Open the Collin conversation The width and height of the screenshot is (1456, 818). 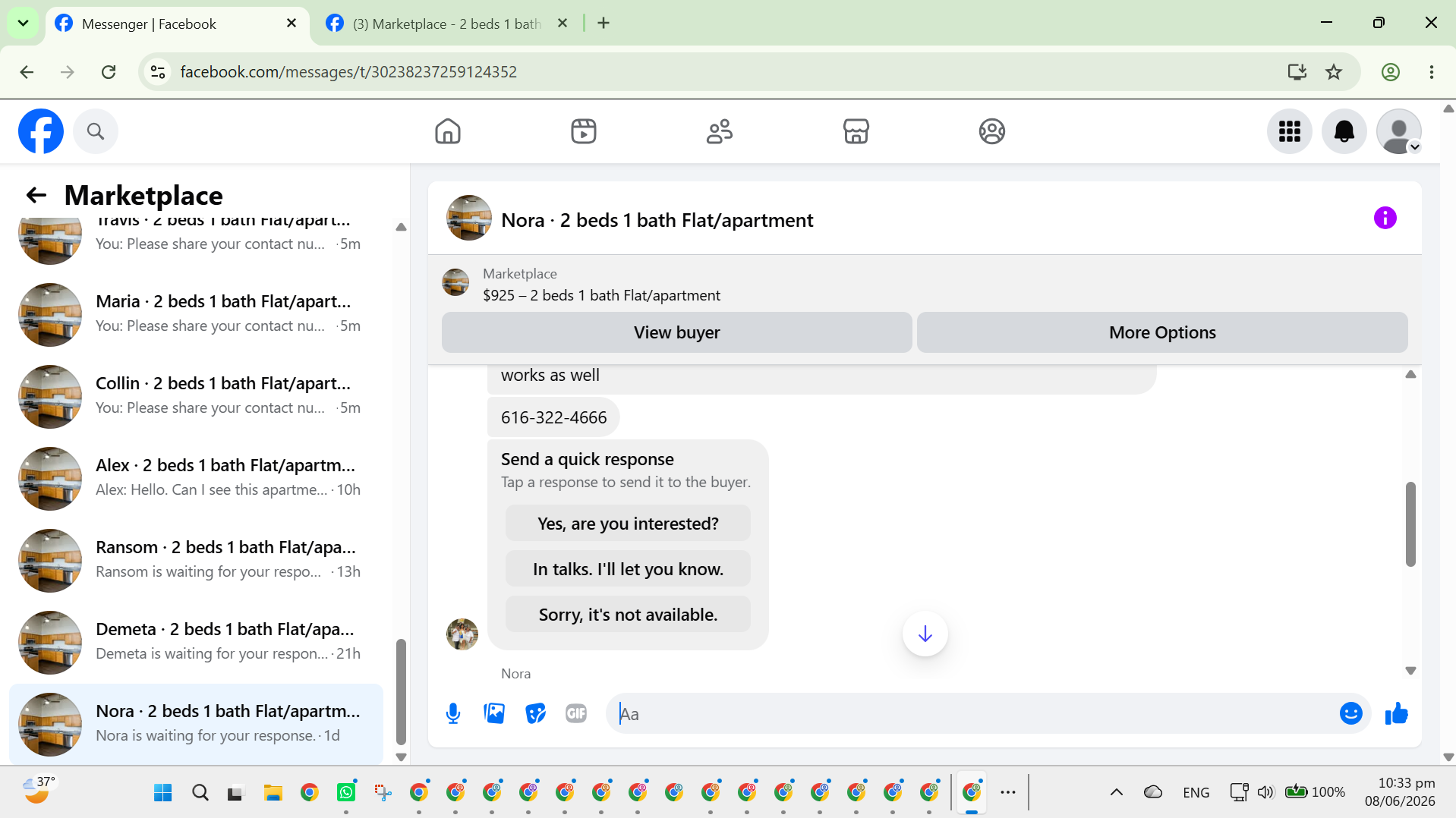(196, 396)
